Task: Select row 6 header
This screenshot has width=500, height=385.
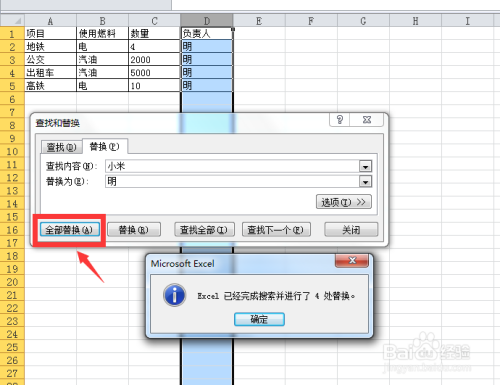Action: pyautogui.click(x=12, y=99)
